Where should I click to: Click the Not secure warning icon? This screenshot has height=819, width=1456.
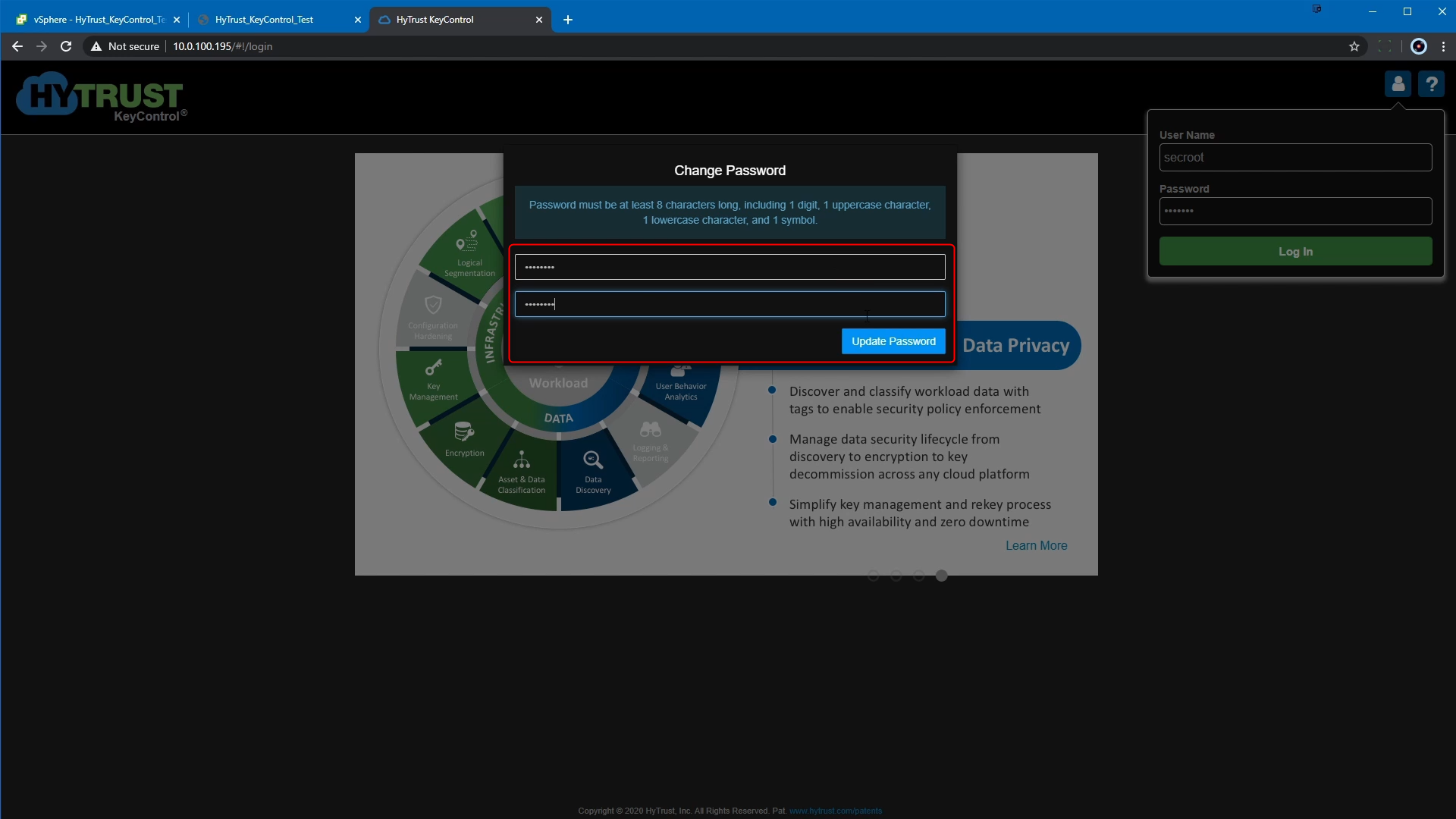[x=96, y=46]
